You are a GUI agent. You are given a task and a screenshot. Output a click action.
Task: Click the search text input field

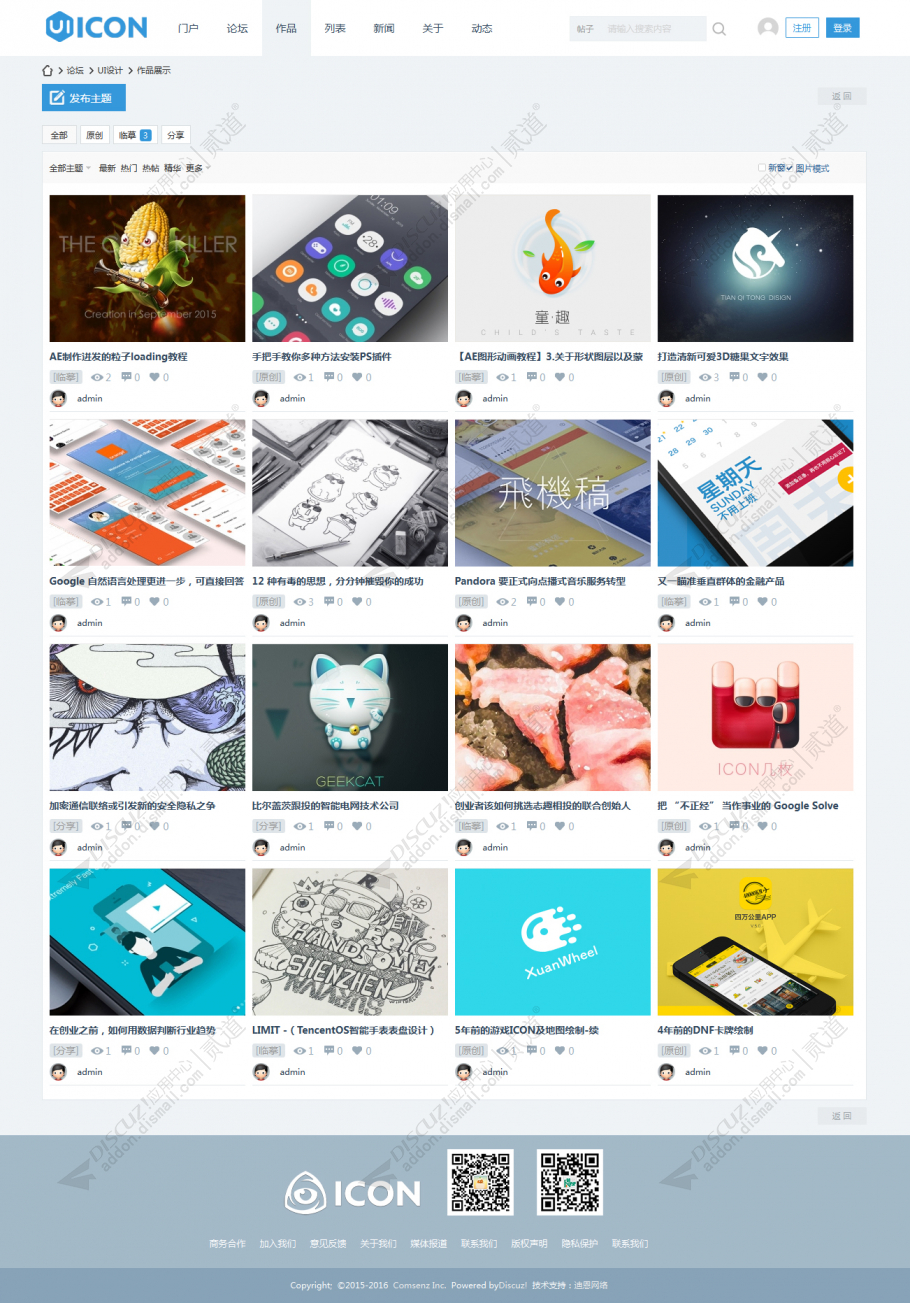(654, 29)
